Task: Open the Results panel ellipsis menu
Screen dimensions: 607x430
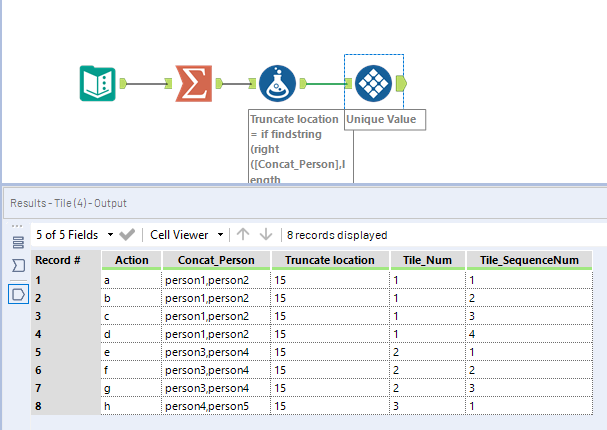Action: 17,226
